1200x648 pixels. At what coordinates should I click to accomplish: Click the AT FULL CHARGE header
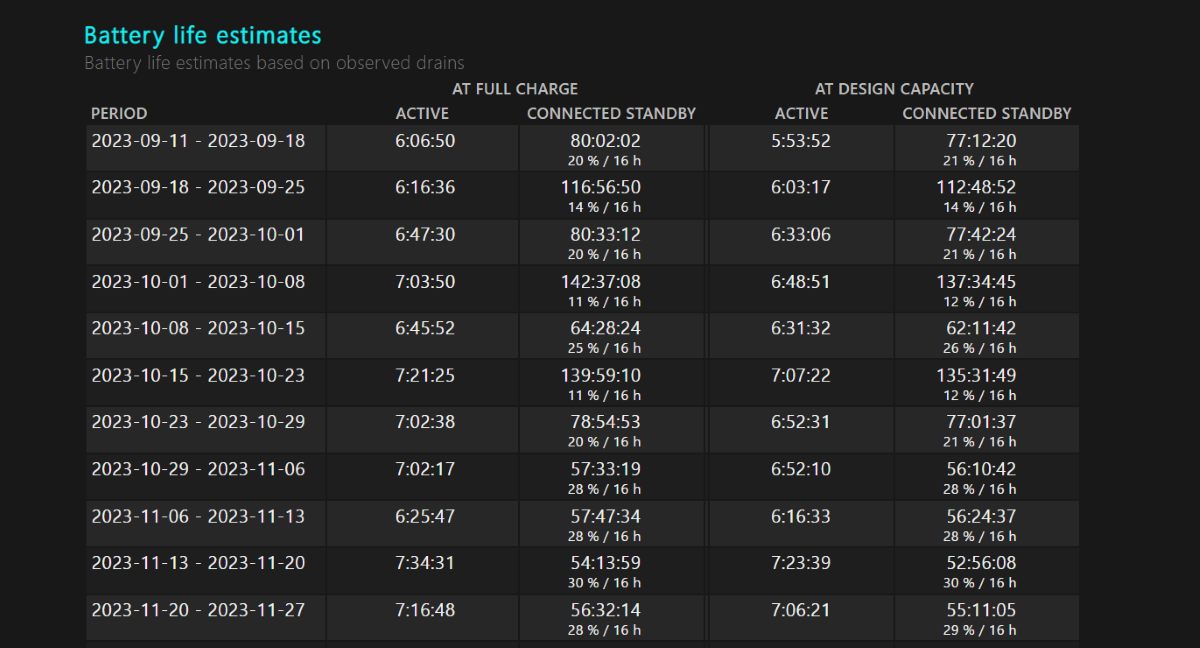(x=515, y=88)
